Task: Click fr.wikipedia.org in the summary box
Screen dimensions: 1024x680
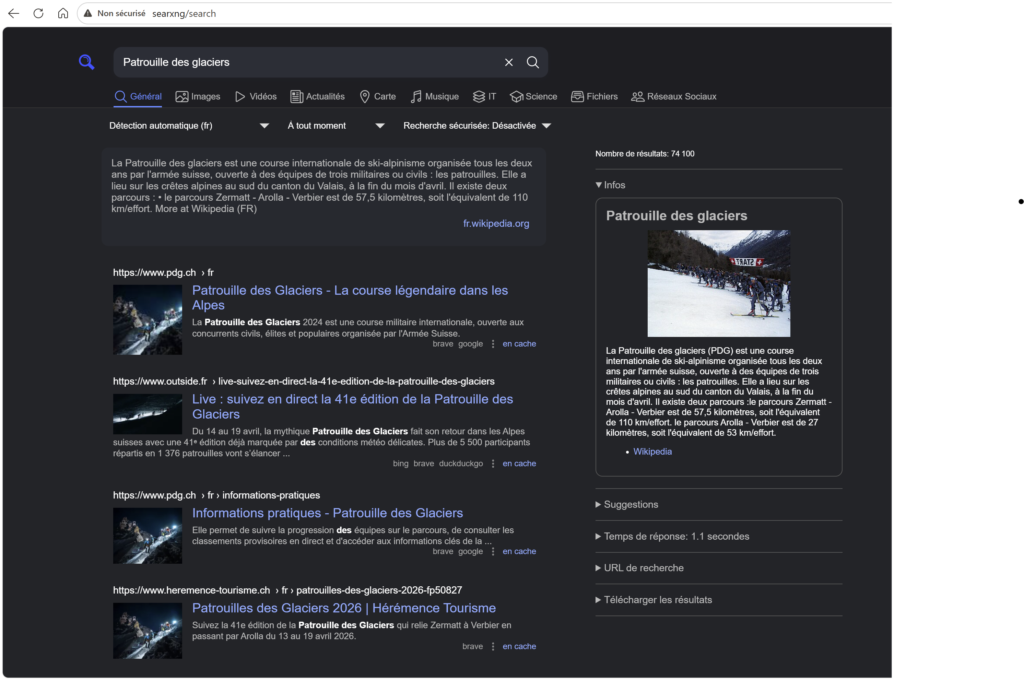Action: tap(495, 224)
